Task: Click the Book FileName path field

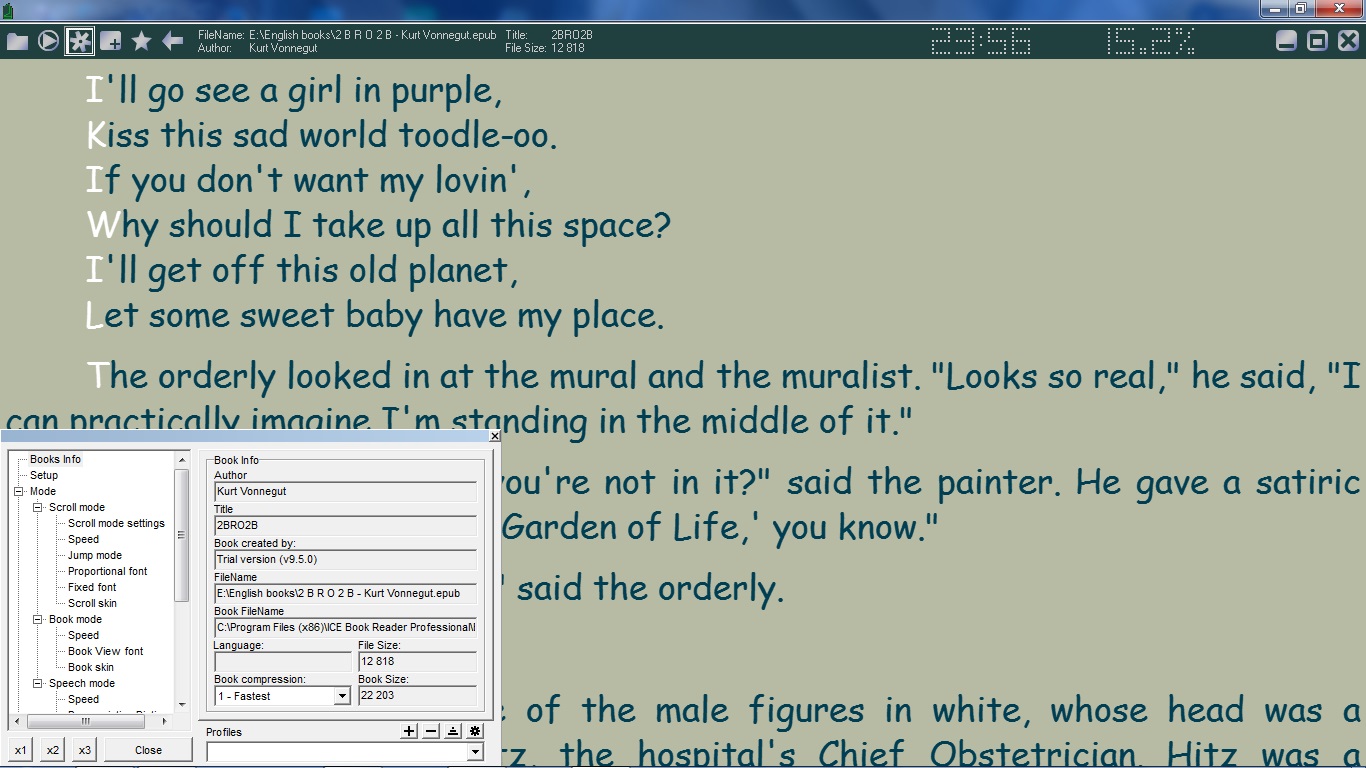Action: pyautogui.click(x=346, y=628)
